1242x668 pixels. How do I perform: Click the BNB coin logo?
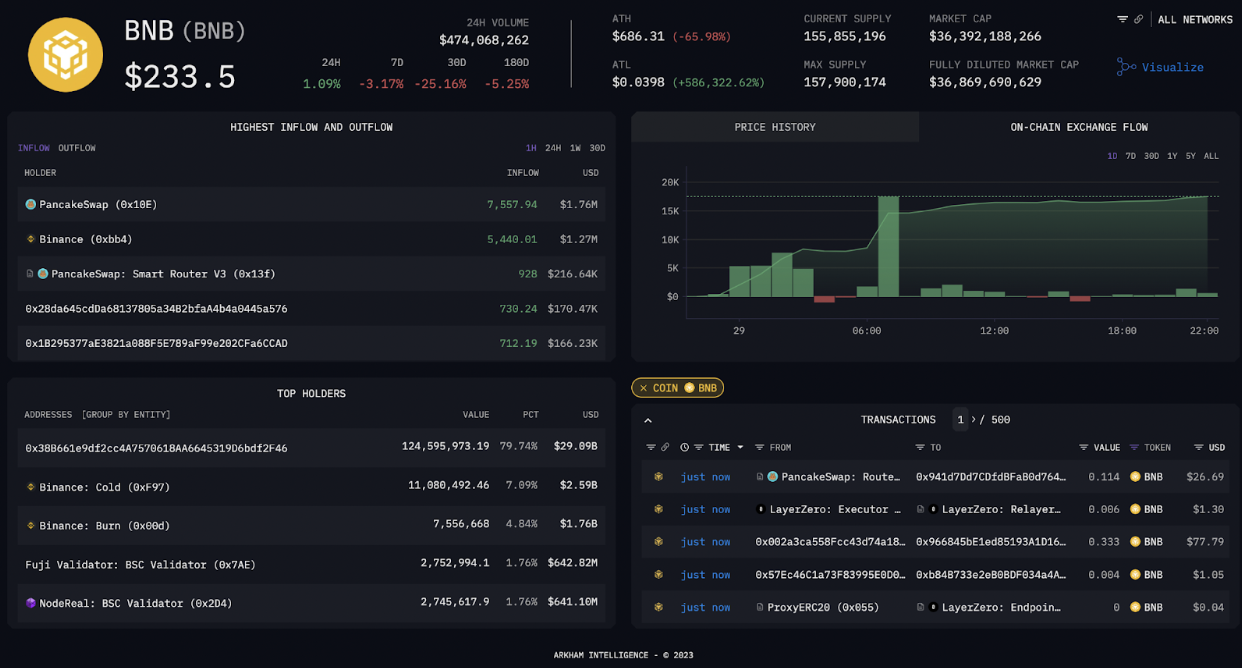click(66, 54)
